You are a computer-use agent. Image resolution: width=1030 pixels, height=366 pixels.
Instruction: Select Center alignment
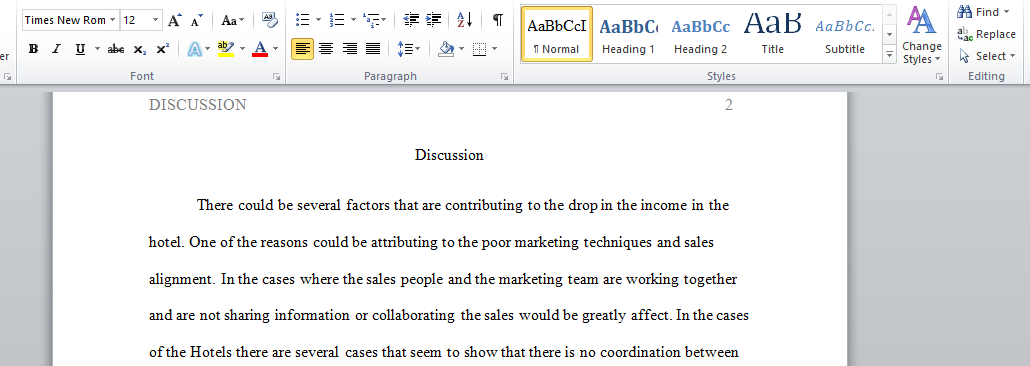coord(326,49)
